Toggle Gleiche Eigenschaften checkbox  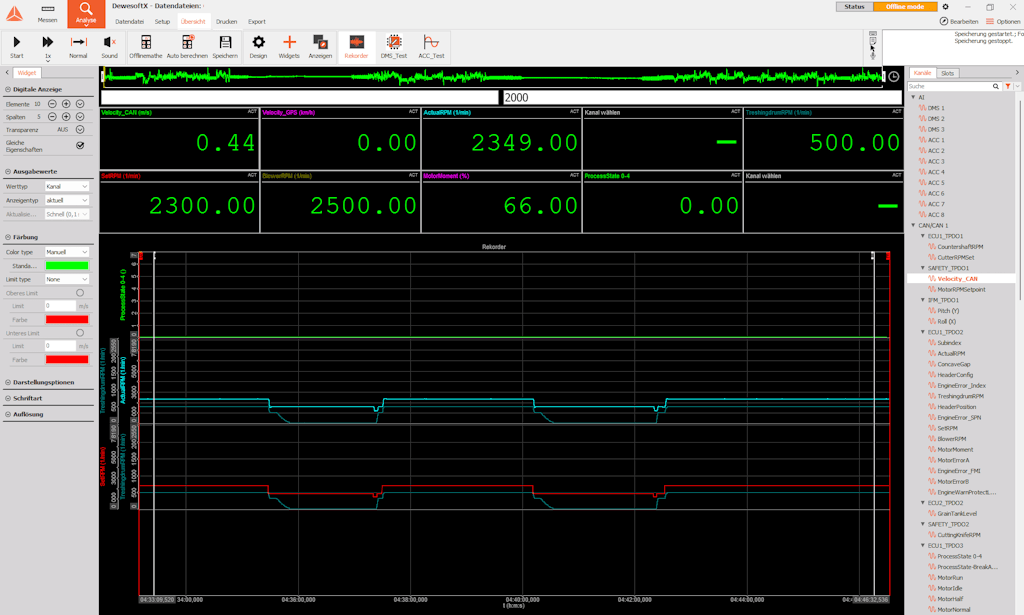tap(80, 146)
